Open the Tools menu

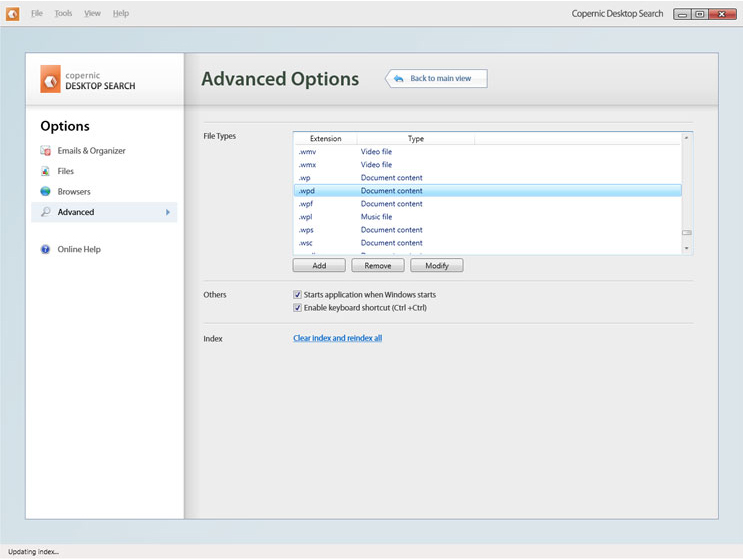point(63,13)
